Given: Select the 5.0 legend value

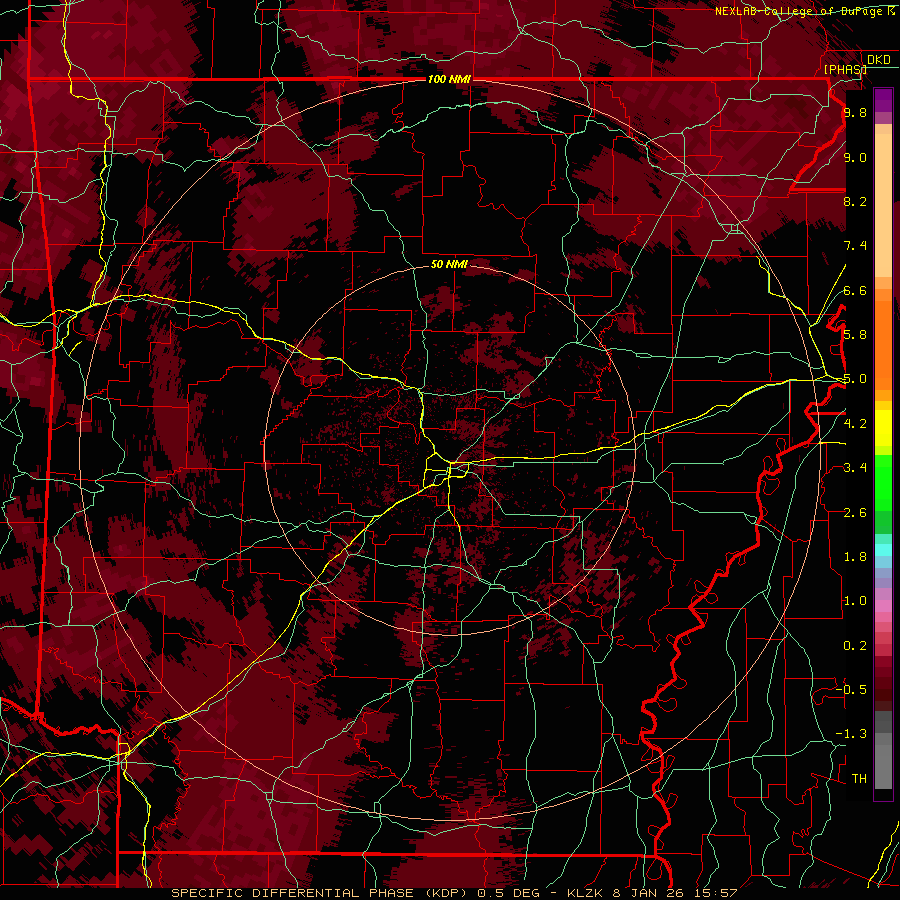Looking at the screenshot, I should (855, 379).
